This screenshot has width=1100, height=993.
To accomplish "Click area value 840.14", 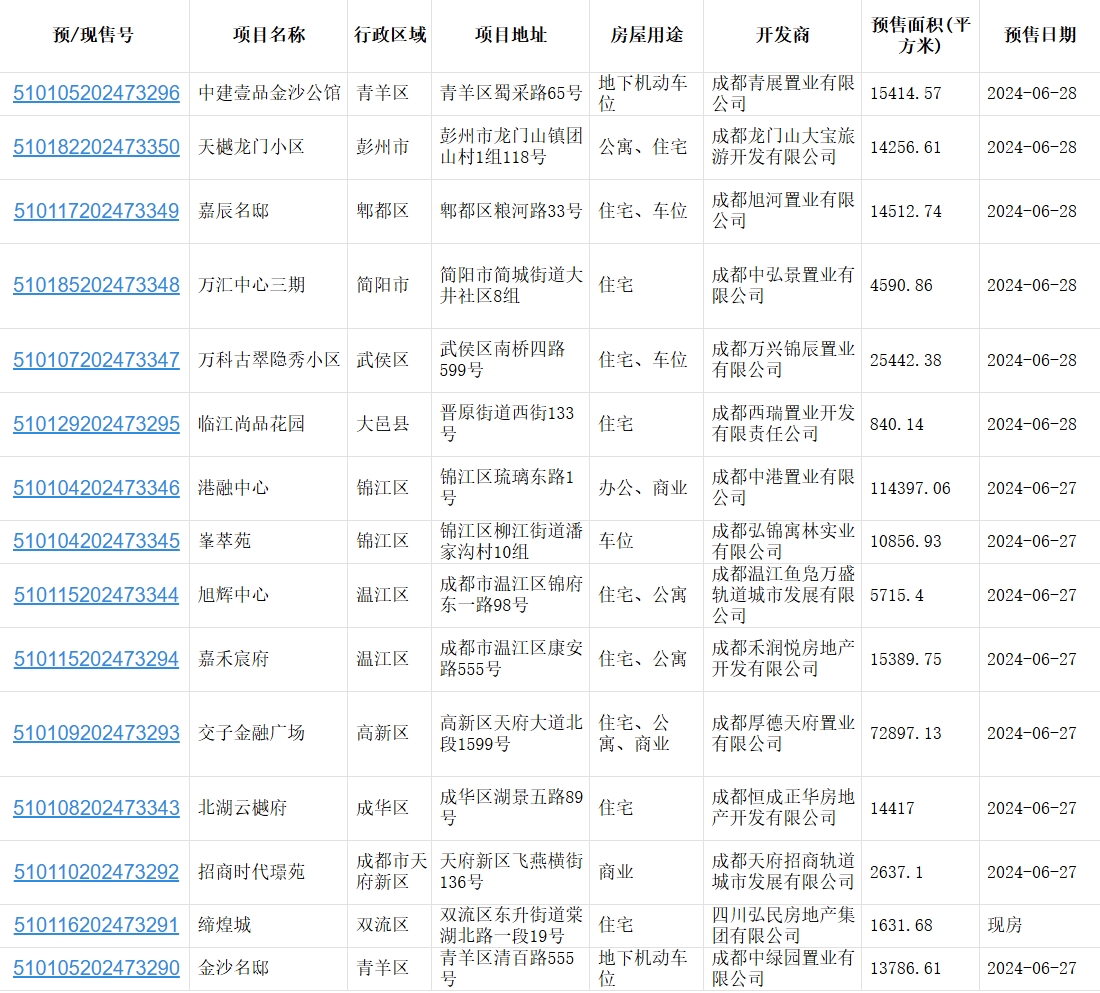I will click(x=897, y=425).
